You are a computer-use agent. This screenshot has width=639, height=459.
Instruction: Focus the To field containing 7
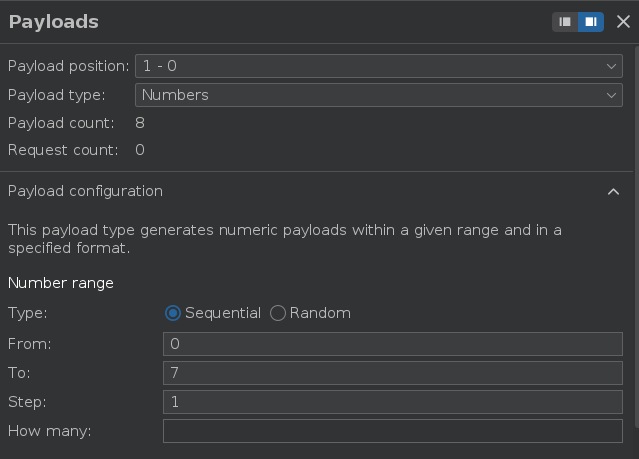coord(392,373)
